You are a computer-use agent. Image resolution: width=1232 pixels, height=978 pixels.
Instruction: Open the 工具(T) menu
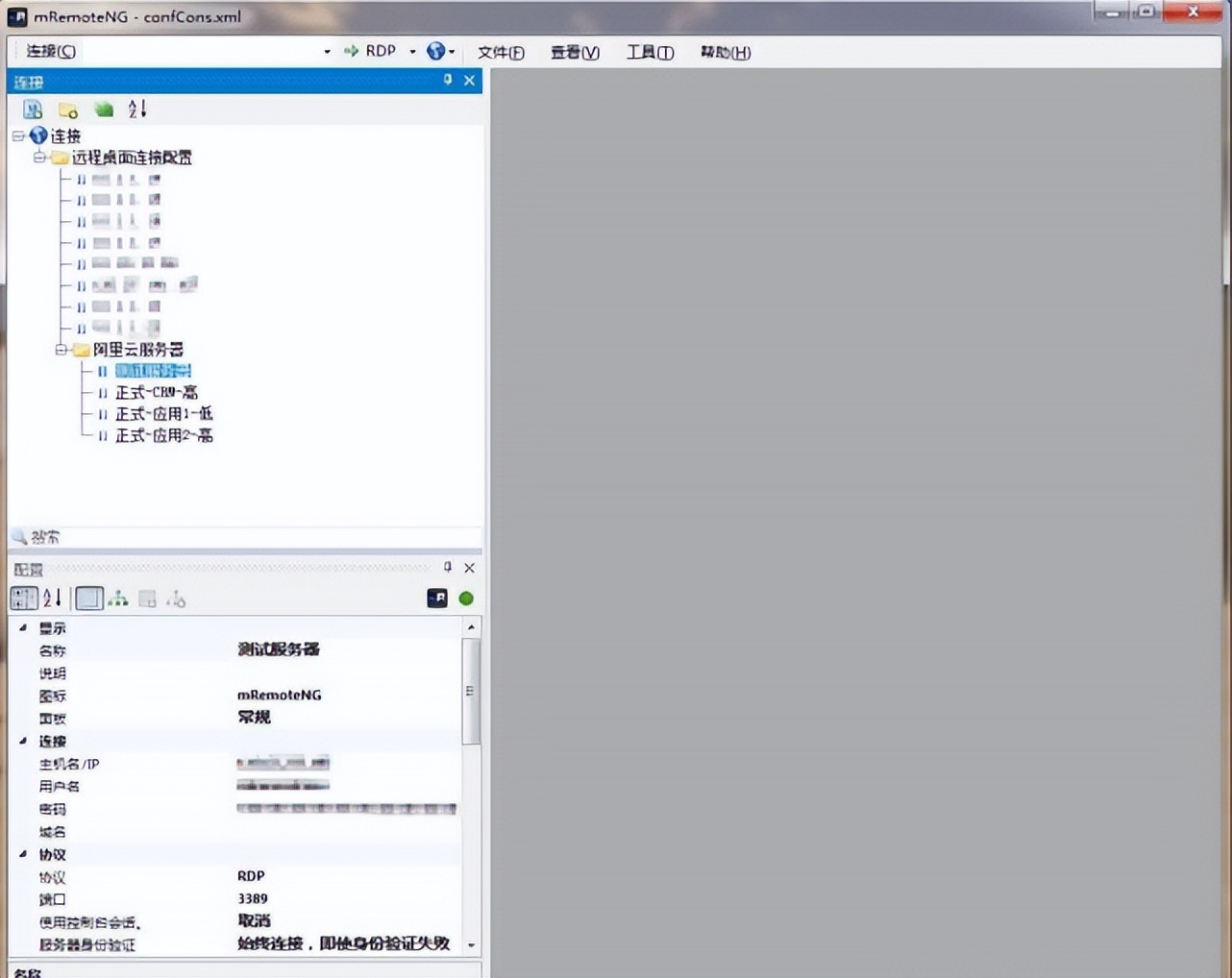click(x=650, y=52)
